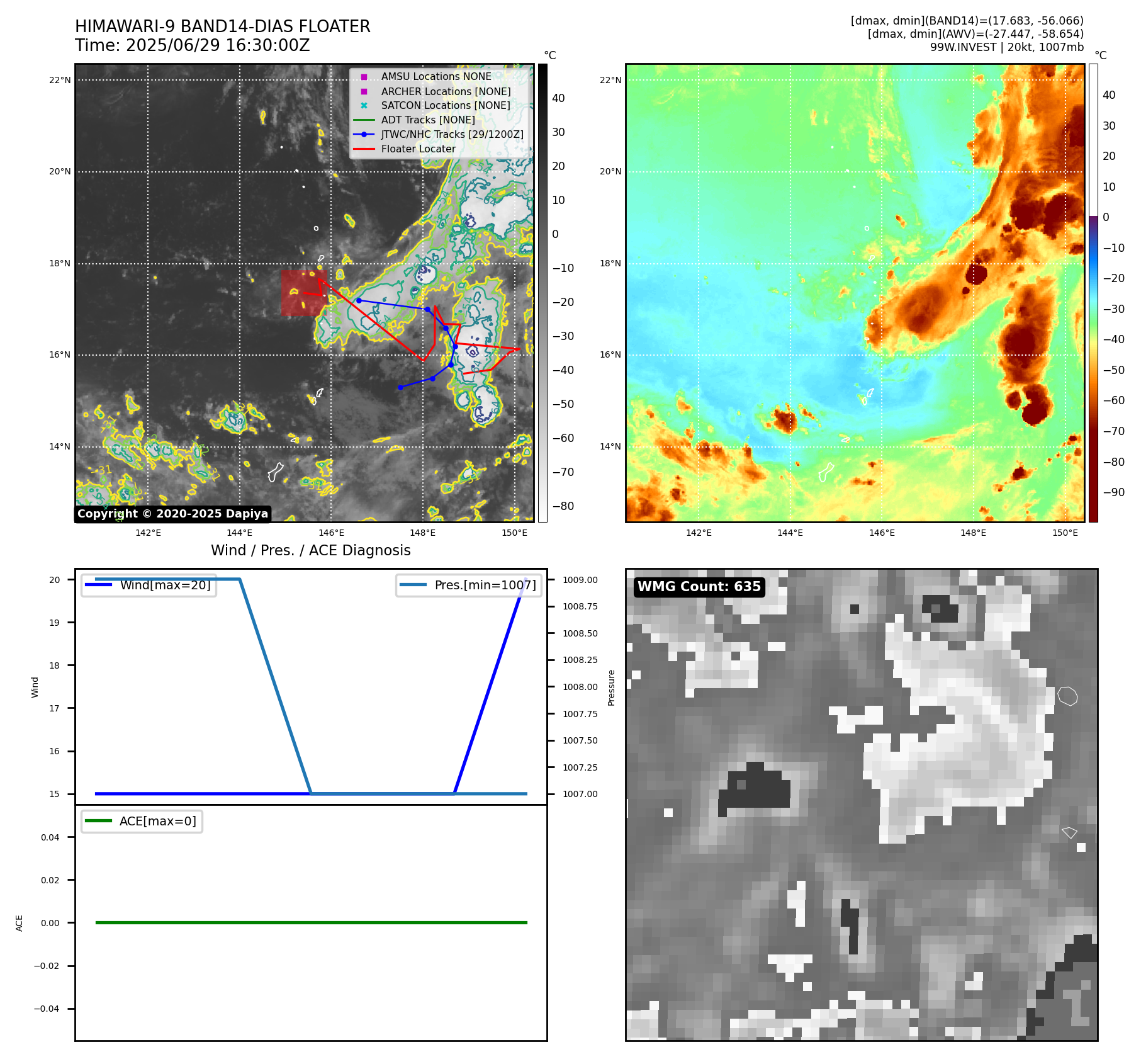The height and width of the screenshot is (1064, 1141).
Task: Click the red line sample beside Floater Locater
Action: (364, 149)
